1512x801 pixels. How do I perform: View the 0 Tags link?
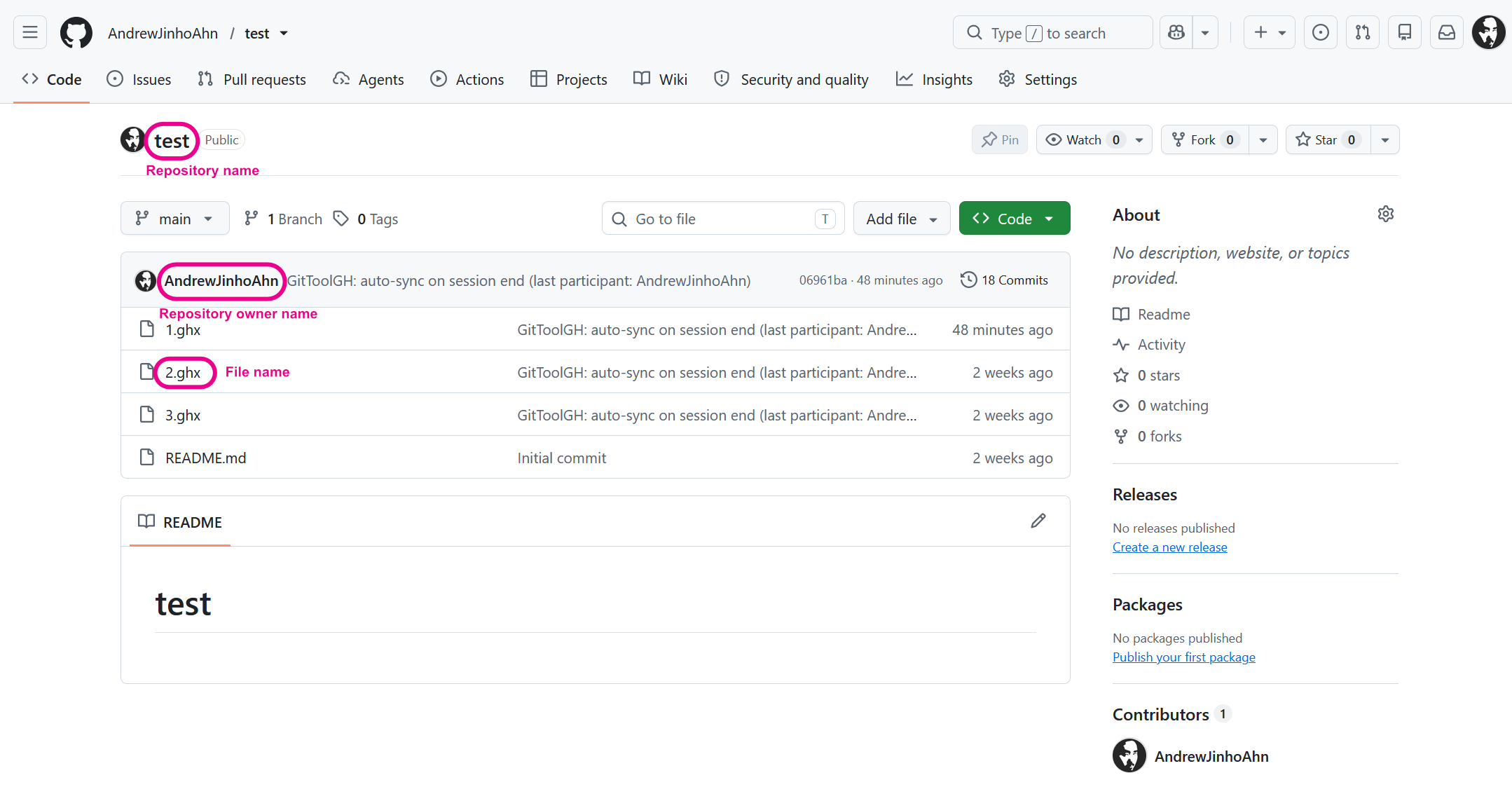click(x=366, y=219)
